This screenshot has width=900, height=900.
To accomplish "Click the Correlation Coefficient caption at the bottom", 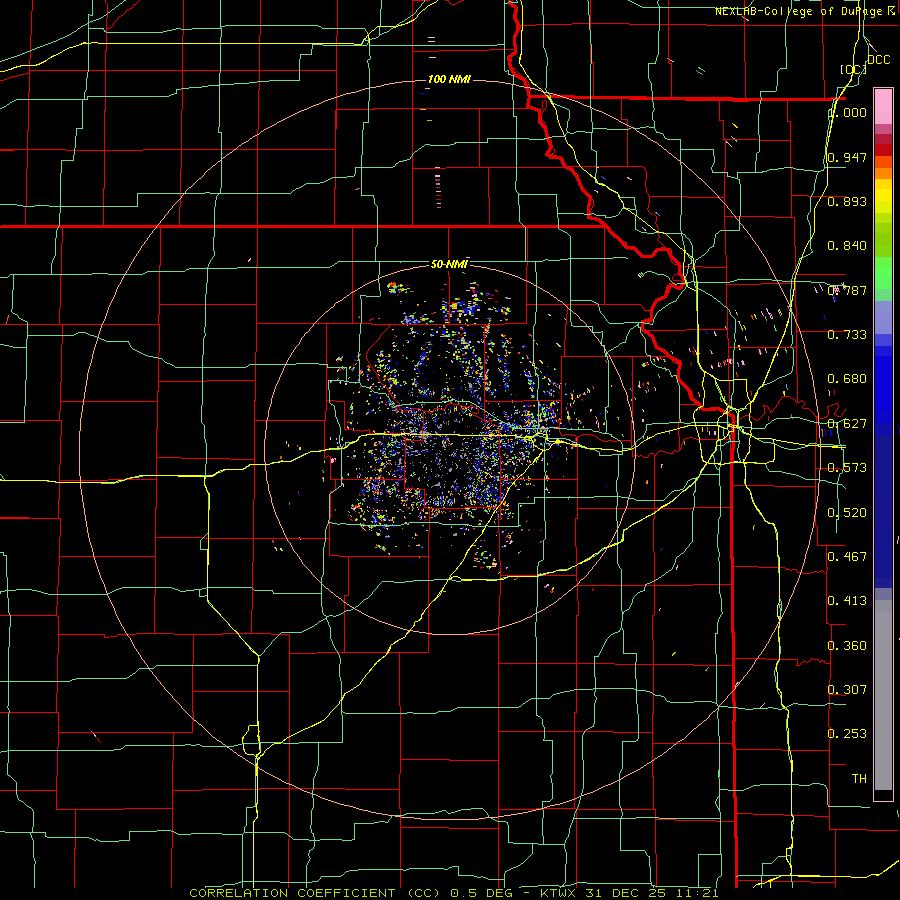I will click(454, 893).
